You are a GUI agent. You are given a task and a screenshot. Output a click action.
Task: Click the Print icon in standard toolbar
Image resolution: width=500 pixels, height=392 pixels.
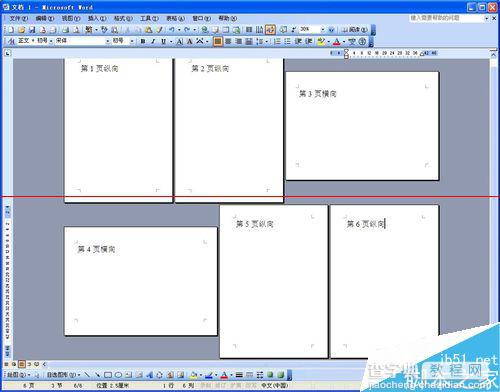click(66, 30)
